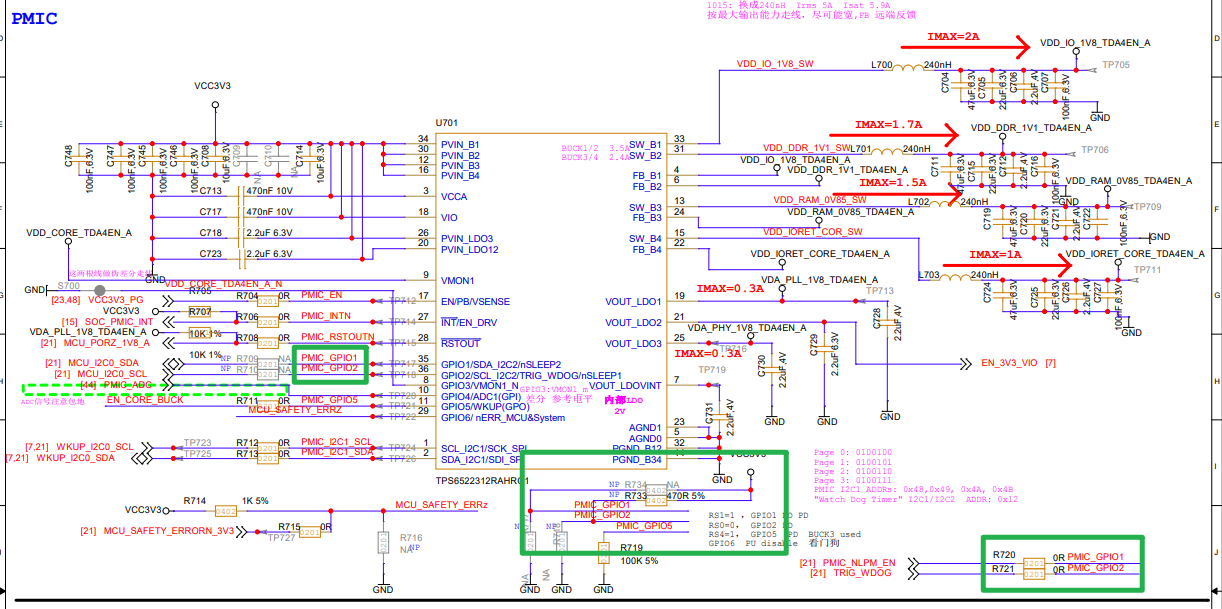Select the VCCA pin label
Viewport: 1222px width, 609px height.
click(454, 197)
